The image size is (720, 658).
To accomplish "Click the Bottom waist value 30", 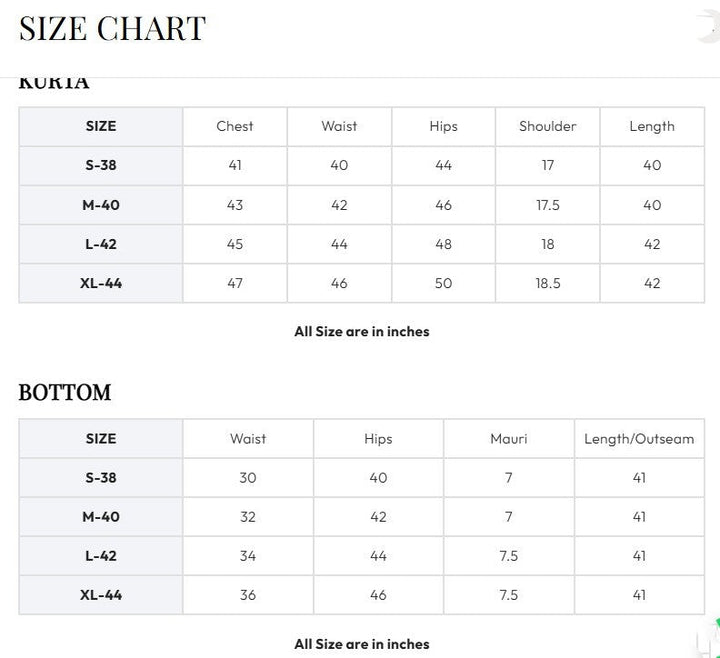I will coord(248,478).
